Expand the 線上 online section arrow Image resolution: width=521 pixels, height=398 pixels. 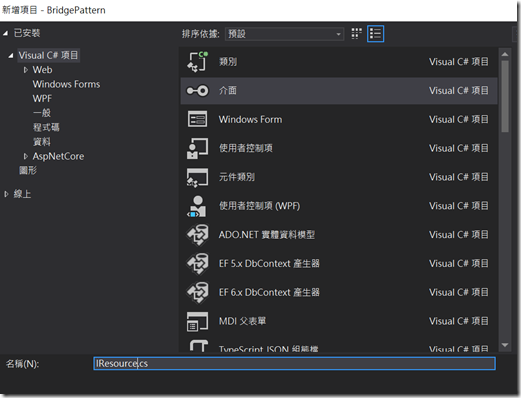(6, 194)
